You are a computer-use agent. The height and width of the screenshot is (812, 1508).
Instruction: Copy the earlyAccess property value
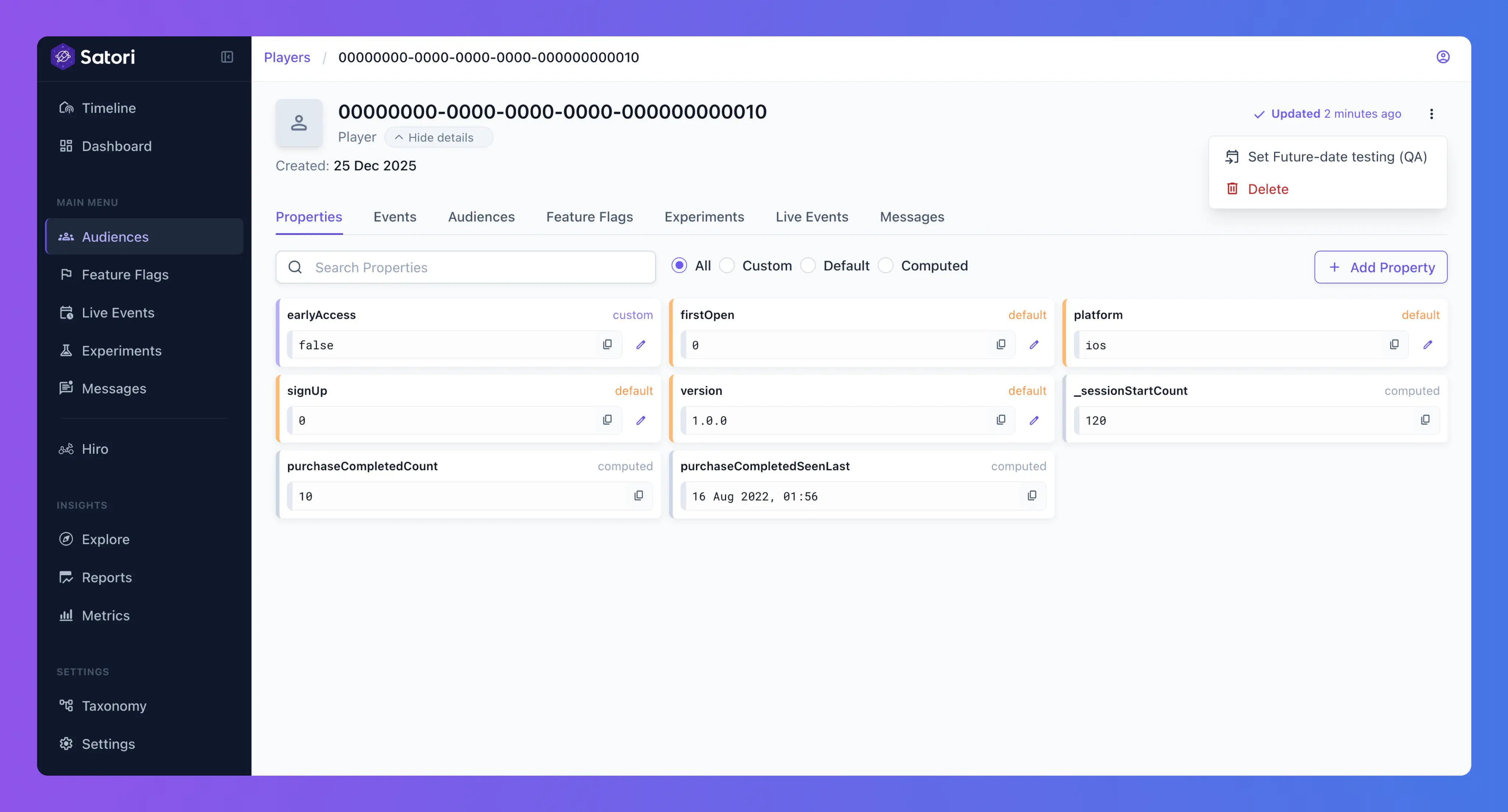(x=607, y=345)
